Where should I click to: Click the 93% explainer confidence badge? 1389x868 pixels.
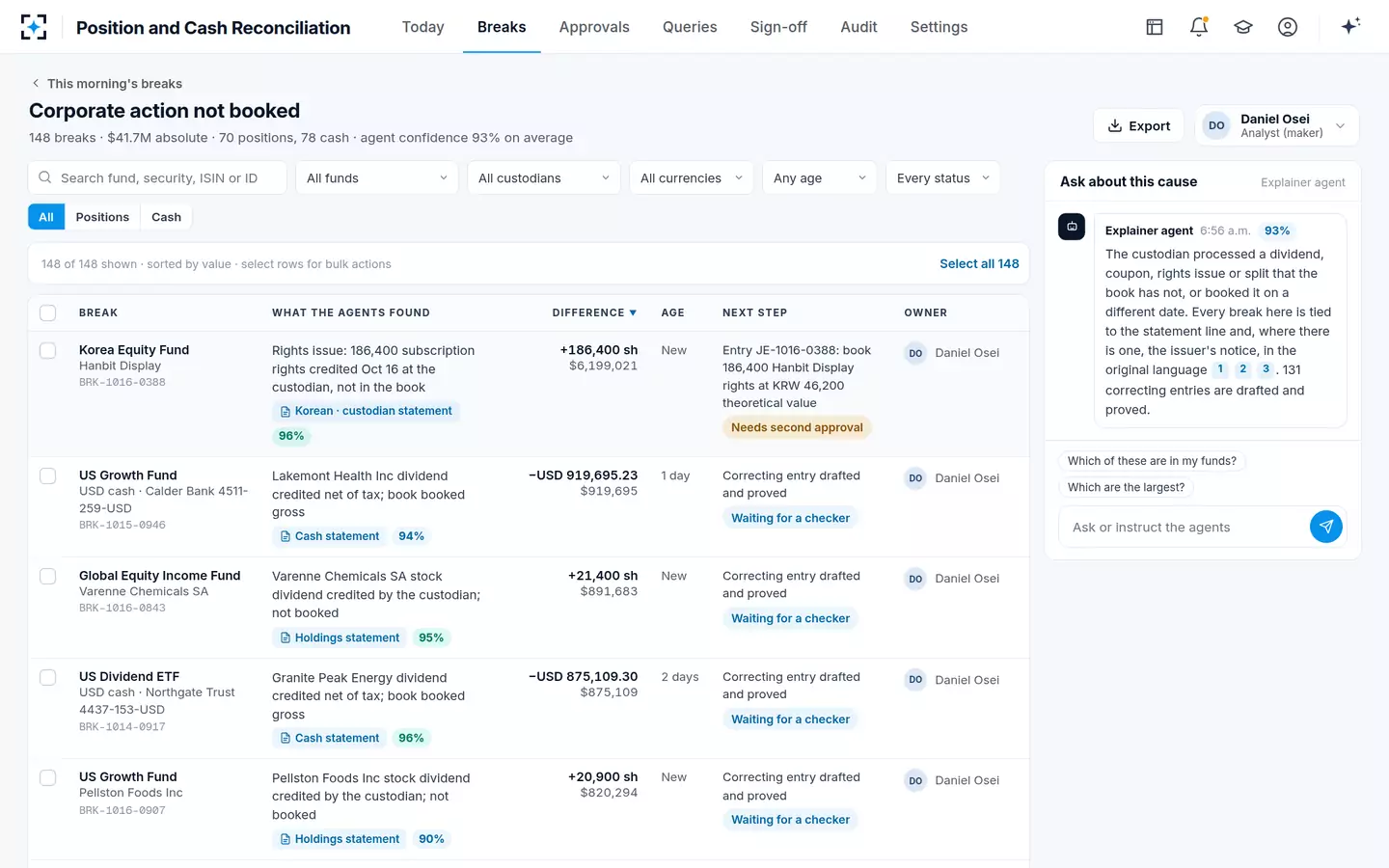tap(1277, 231)
